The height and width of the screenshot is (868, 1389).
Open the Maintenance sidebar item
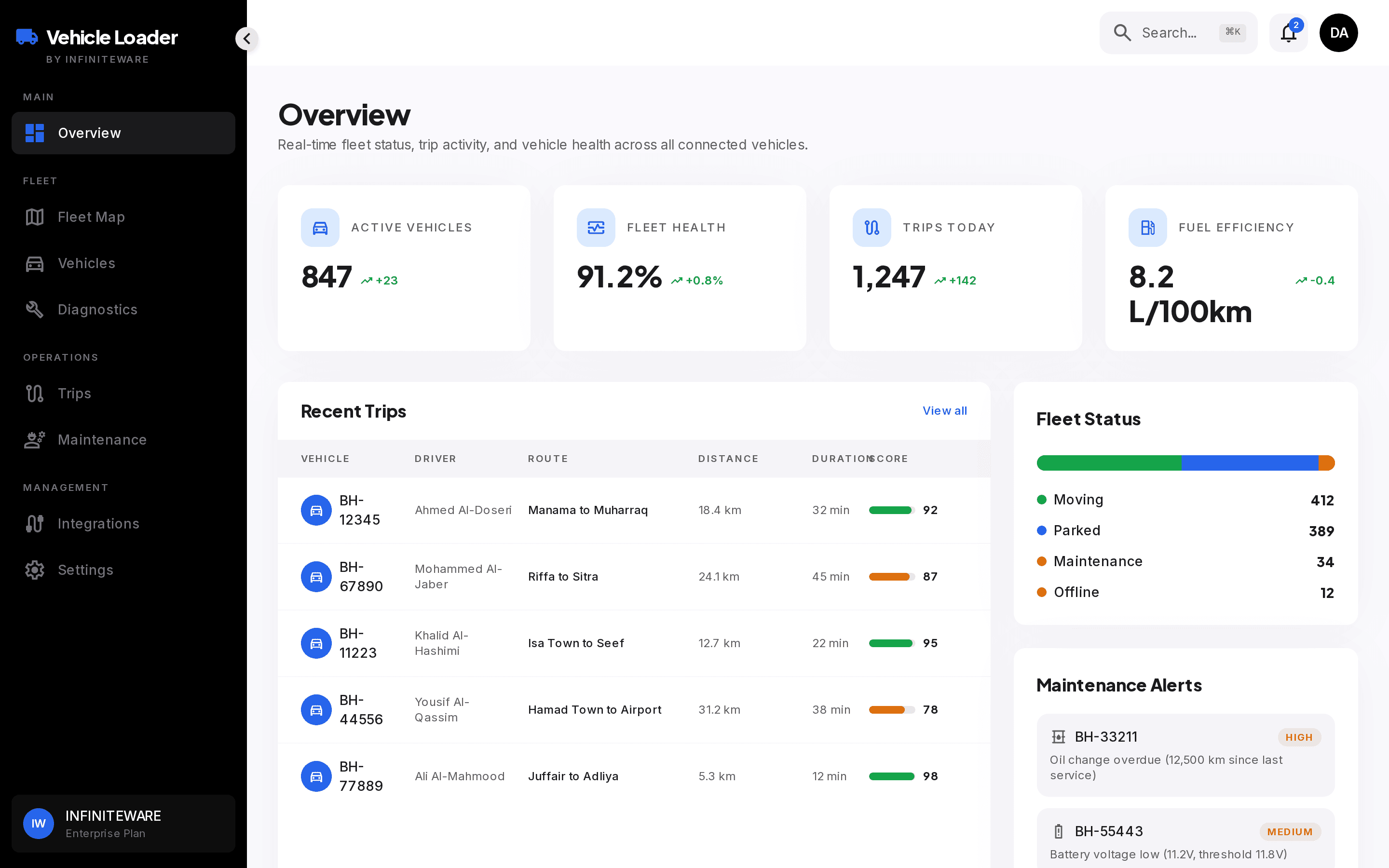pos(123,440)
